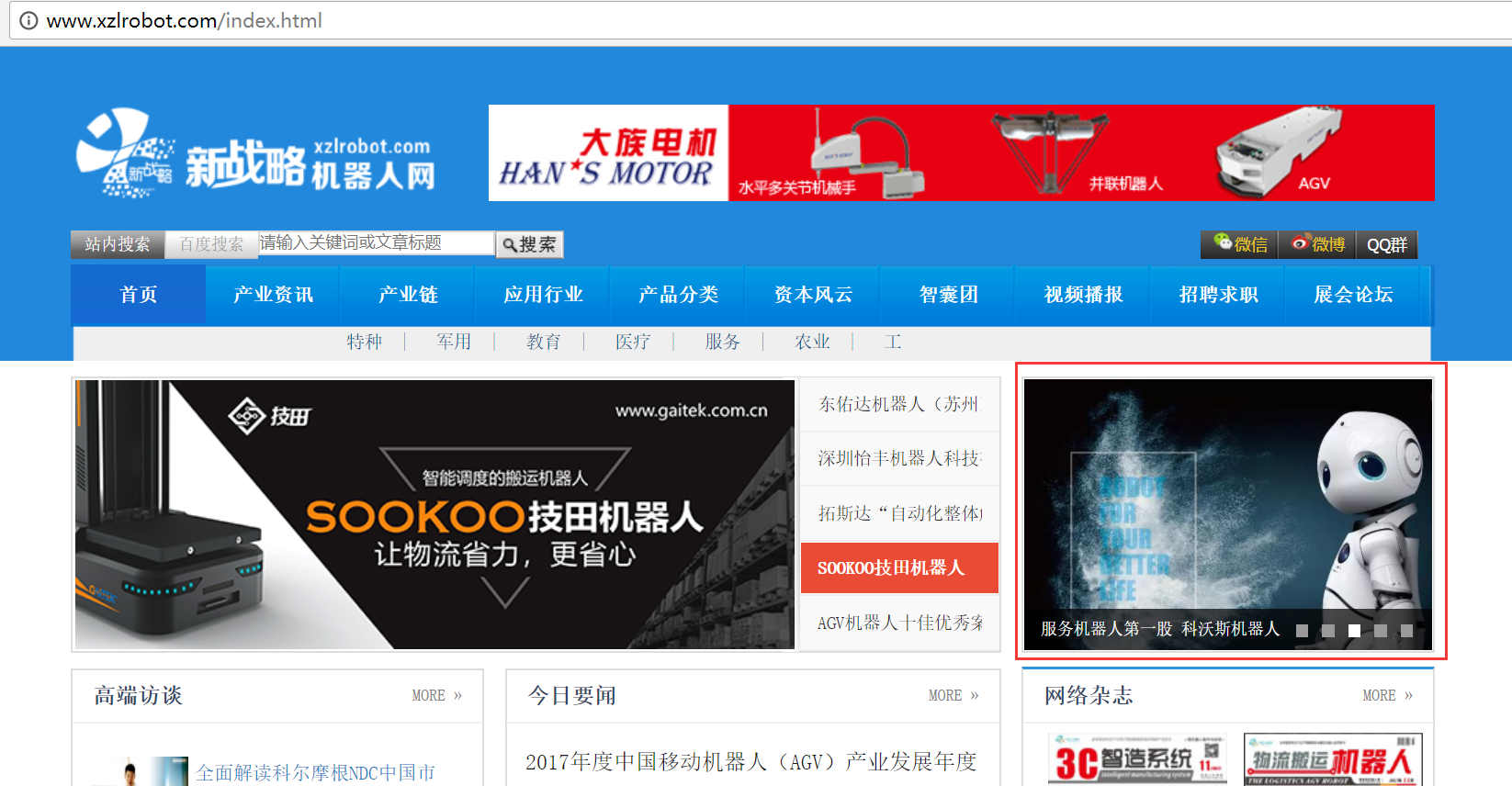
Task: Open MORE in 网络杂志 section
Action: pos(1387,696)
